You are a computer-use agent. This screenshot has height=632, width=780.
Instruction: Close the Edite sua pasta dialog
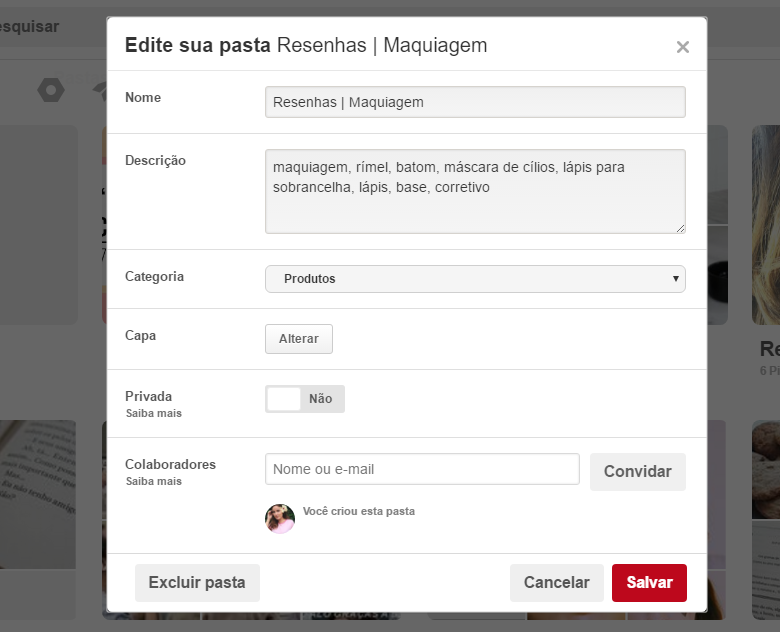click(682, 47)
